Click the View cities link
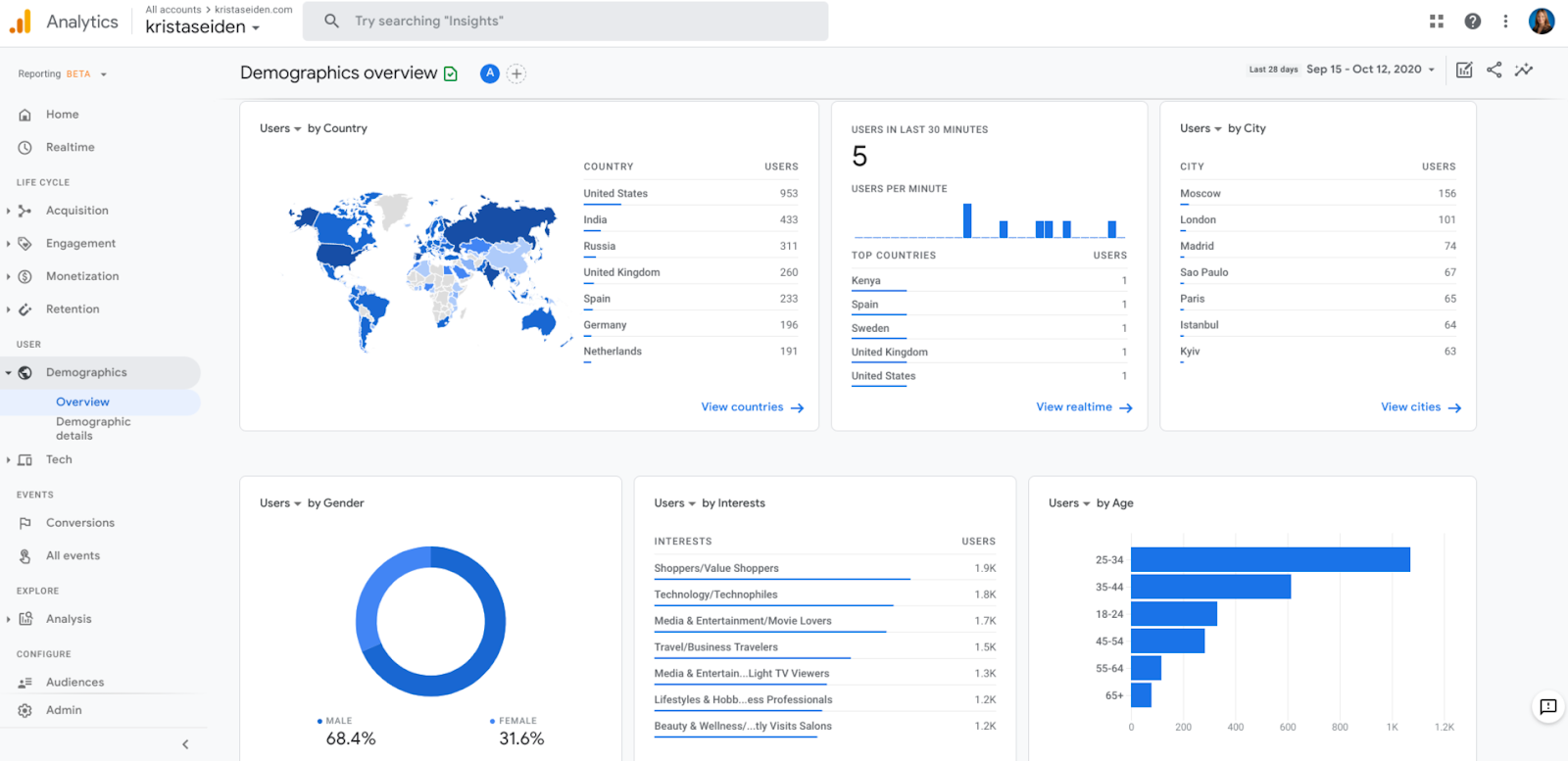This screenshot has width=1568, height=761. 1421,407
